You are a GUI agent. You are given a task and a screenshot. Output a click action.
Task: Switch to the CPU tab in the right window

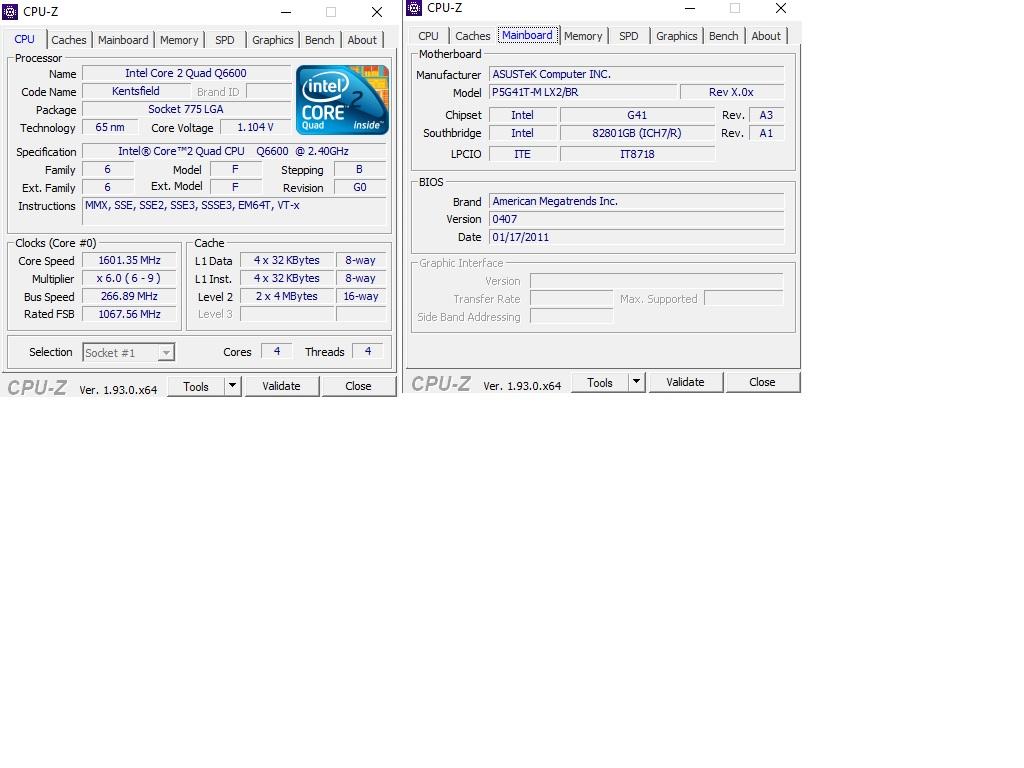[x=428, y=36]
